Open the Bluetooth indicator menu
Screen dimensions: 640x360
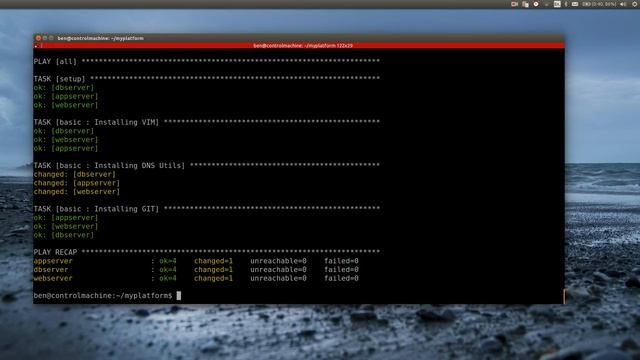point(566,4)
